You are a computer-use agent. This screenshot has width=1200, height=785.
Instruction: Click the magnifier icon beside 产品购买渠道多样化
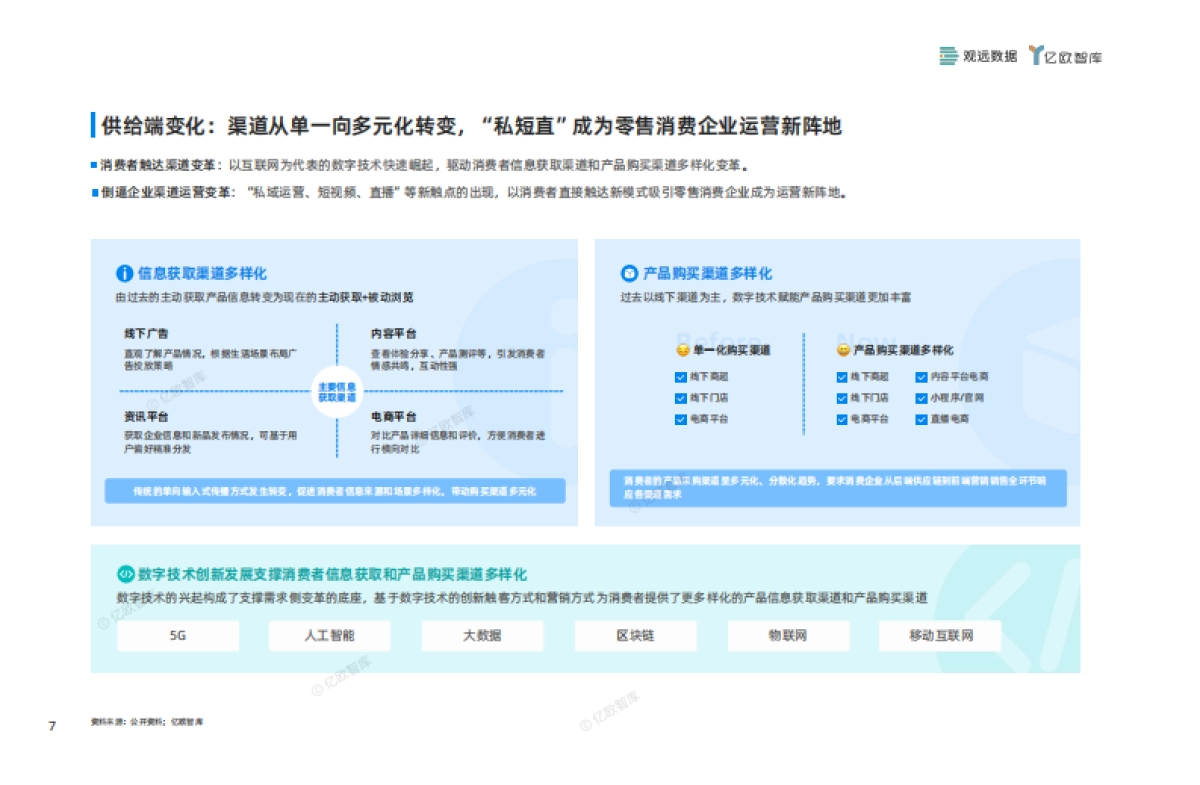pos(629,272)
